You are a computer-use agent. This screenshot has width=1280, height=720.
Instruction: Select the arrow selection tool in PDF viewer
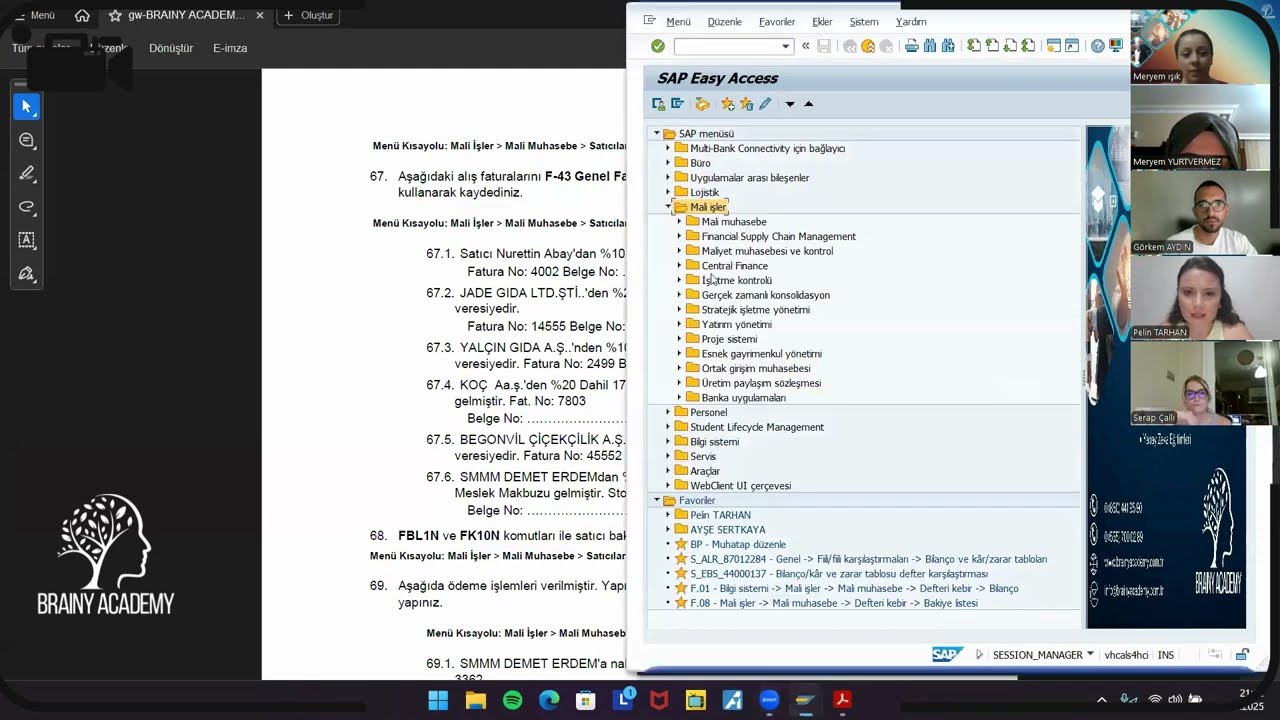27,106
